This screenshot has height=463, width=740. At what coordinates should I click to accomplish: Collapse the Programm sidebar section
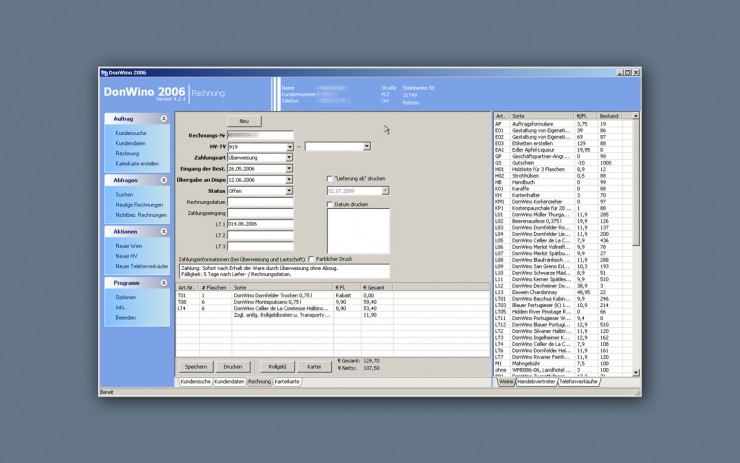click(164, 283)
